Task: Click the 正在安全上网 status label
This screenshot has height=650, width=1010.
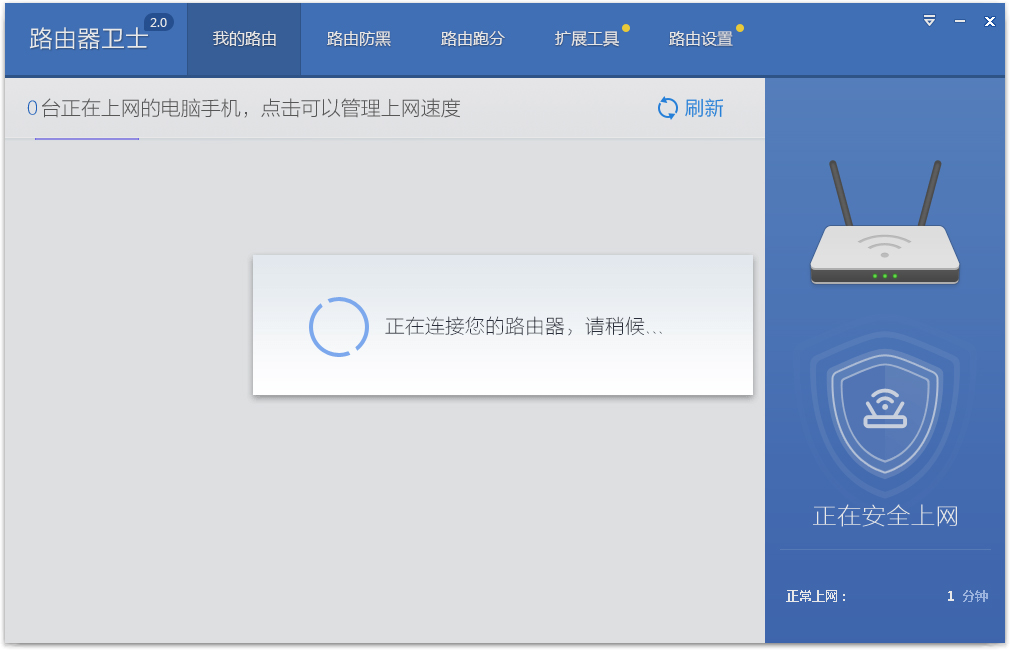Action: 884,515
